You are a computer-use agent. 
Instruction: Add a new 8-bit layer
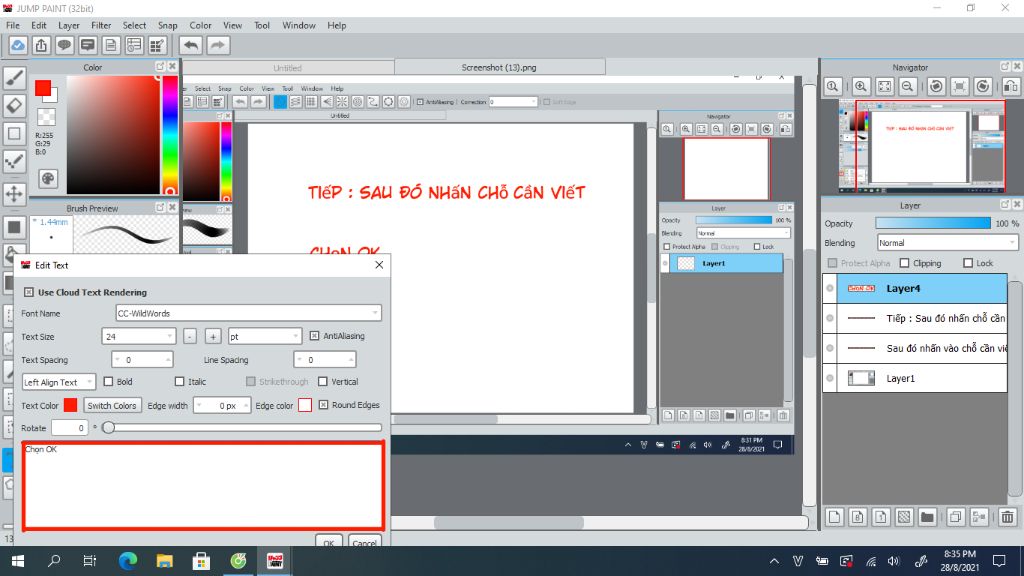click(857, 517)
